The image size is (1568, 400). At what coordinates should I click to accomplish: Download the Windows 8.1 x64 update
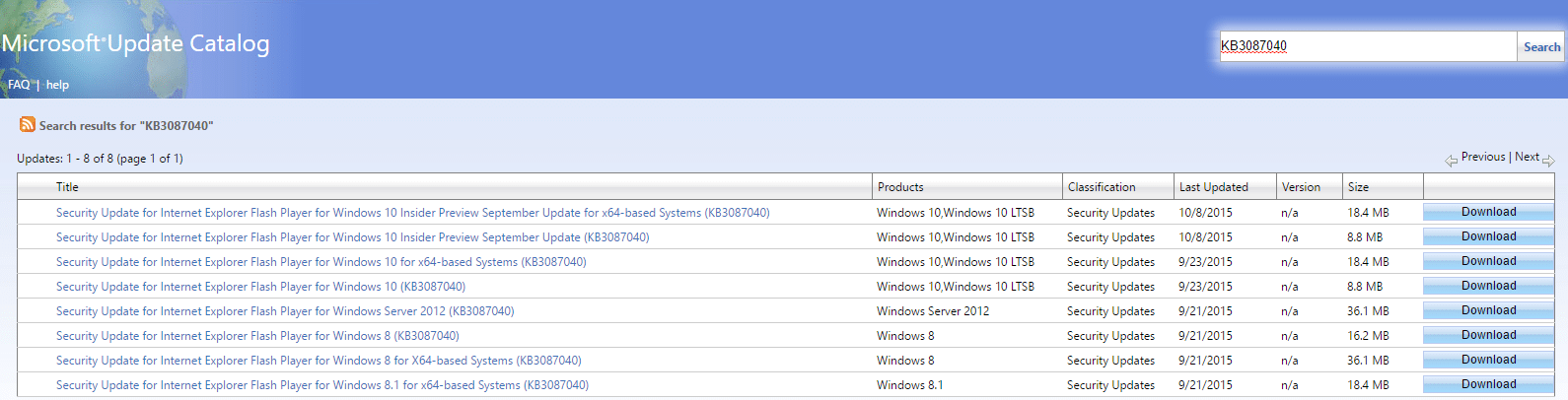click(x=1488, y=384)
